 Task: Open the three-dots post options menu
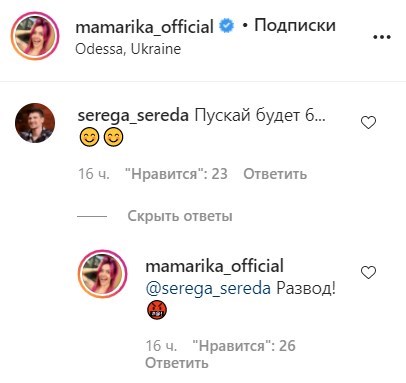[x=382, y=37]
